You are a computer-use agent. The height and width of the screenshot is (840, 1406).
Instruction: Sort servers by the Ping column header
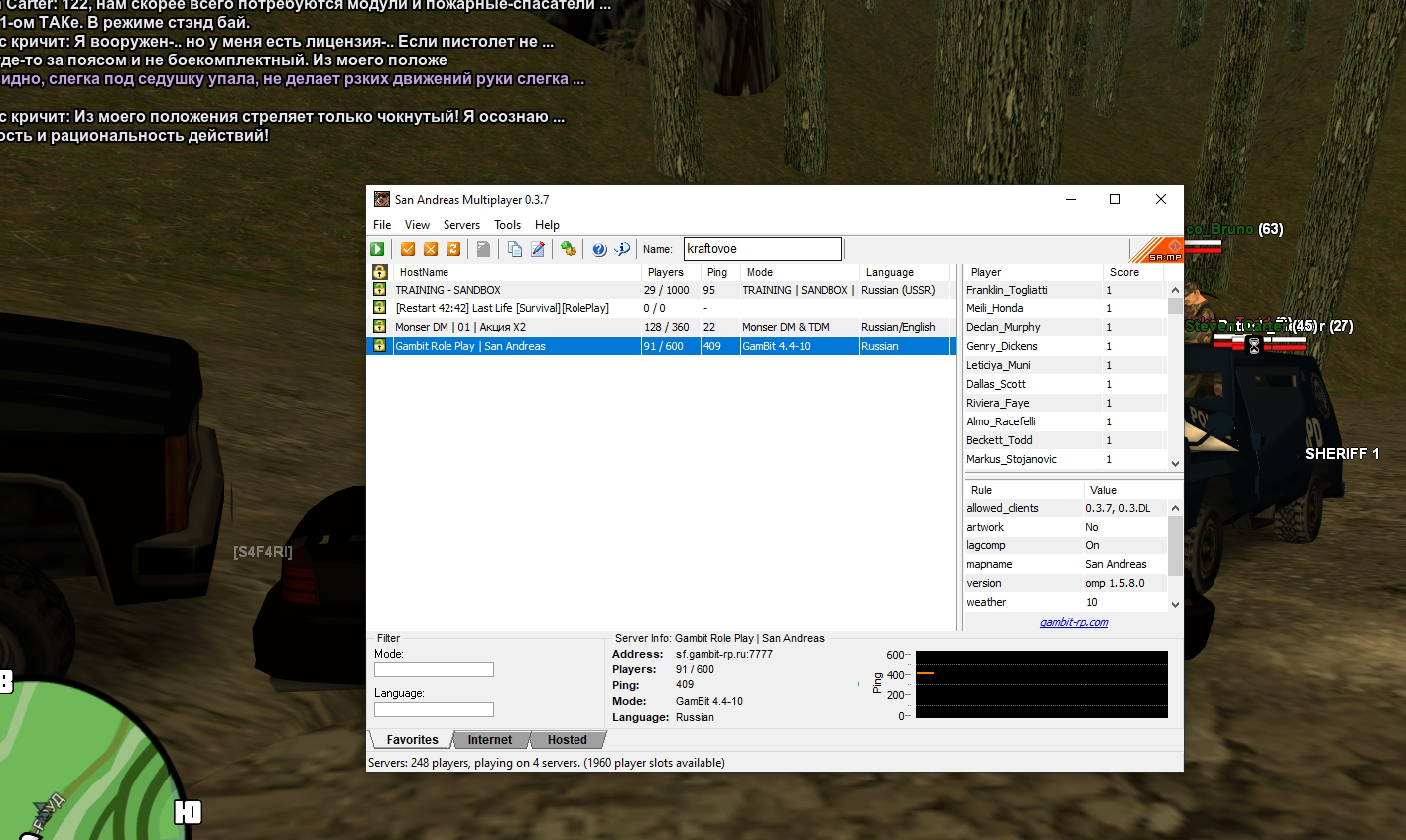pyautogui.click(x=717, y=272)
